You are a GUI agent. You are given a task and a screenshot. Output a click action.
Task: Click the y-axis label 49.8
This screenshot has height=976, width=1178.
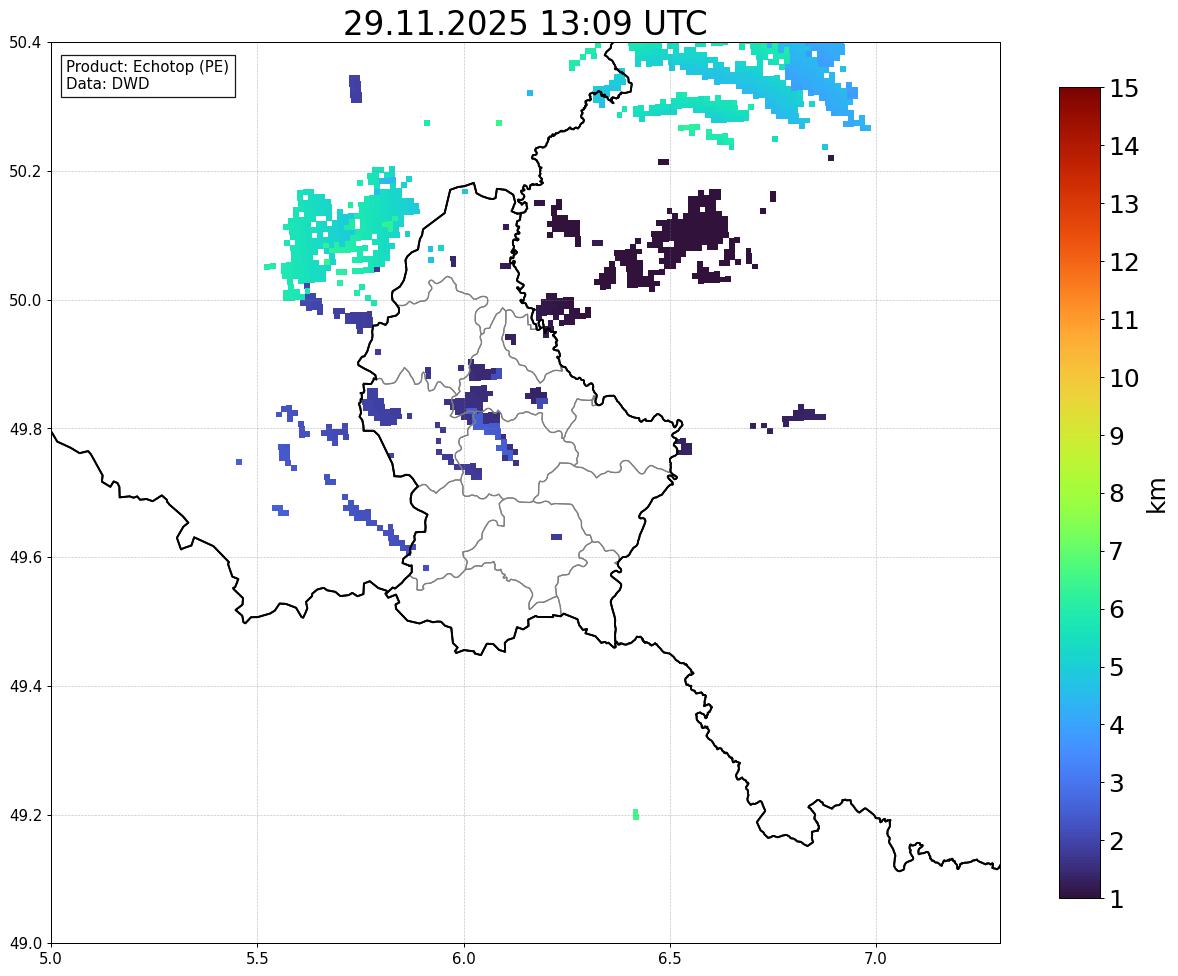coord(24,429)
